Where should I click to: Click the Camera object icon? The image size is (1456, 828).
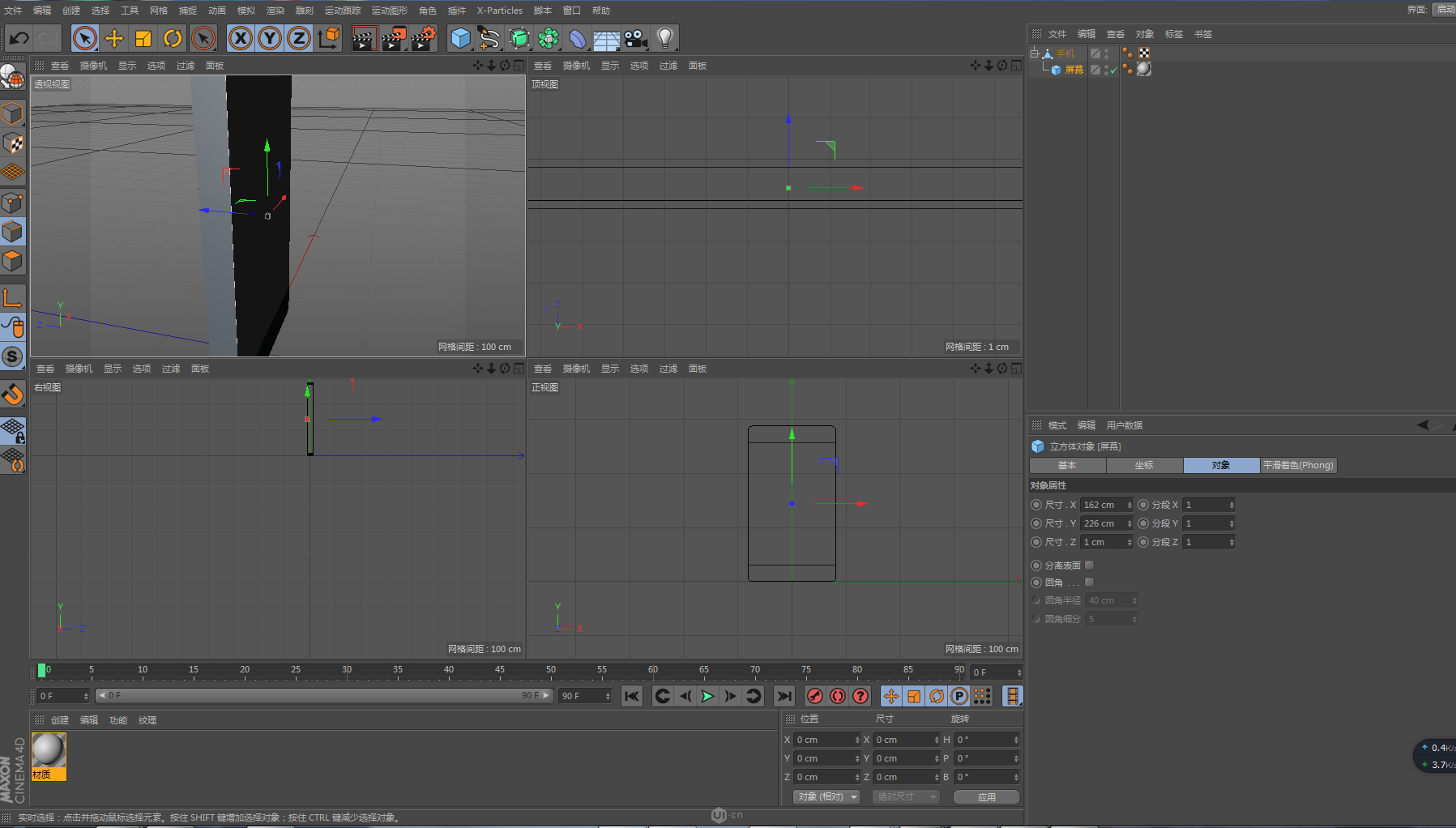point(636,38)
